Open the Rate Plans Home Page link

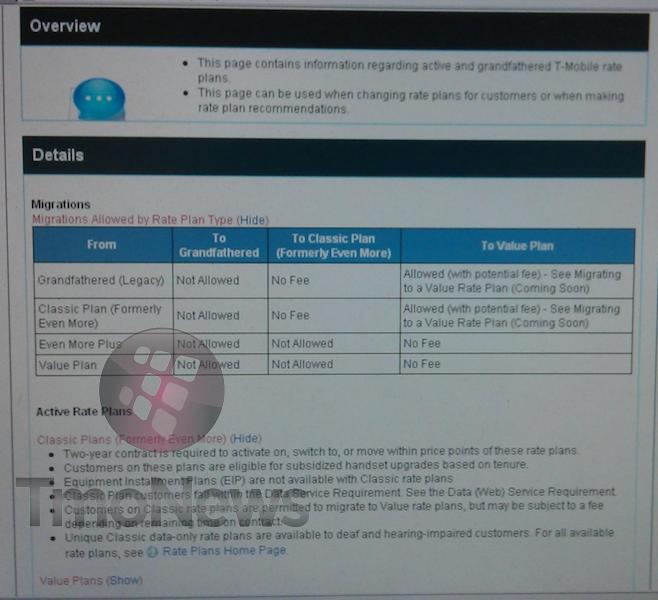pos(225,550)
